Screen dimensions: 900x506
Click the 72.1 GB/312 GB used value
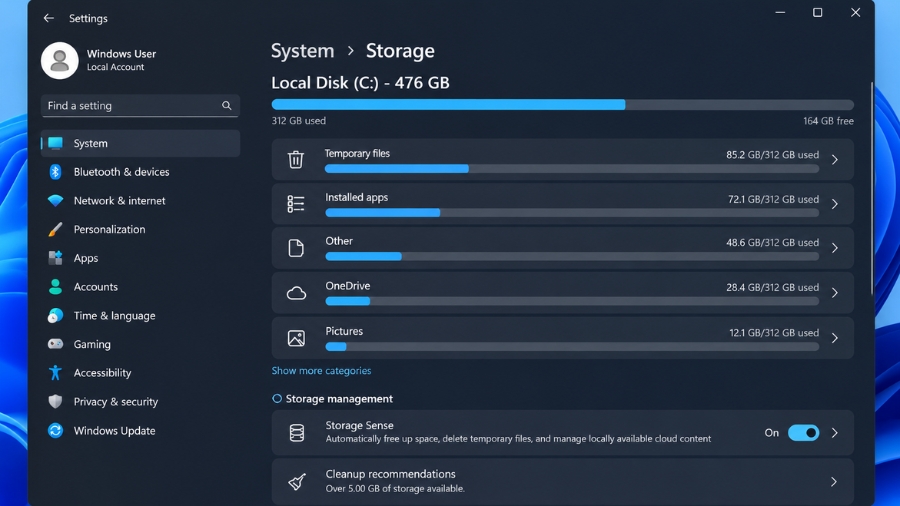pyautogui.click(x=773, y=199)
